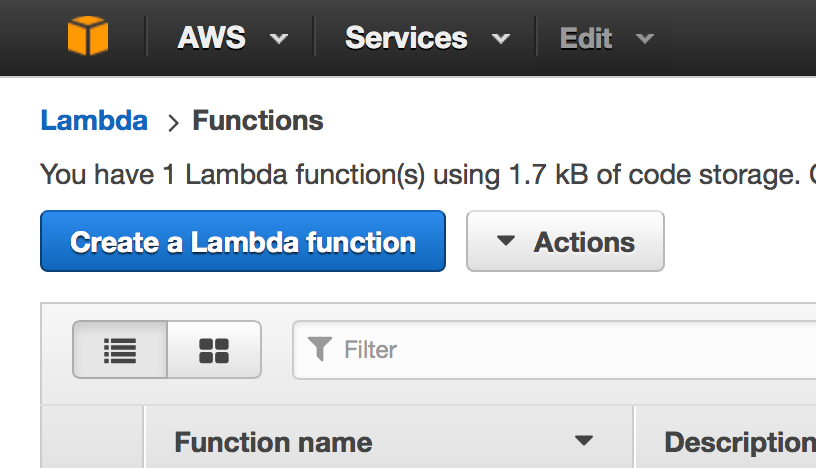Go to the Lambda breadcrumb link
Image resolution: width=816 pixels, height=468 pixels.
(94, 121)
